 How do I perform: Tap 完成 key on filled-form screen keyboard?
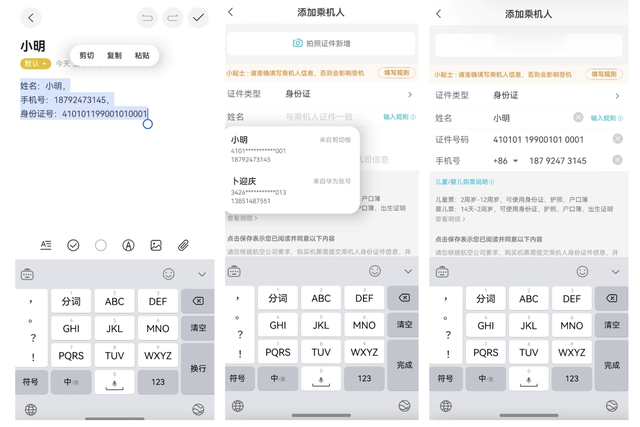pyautogui.click(x=611, y=365)
